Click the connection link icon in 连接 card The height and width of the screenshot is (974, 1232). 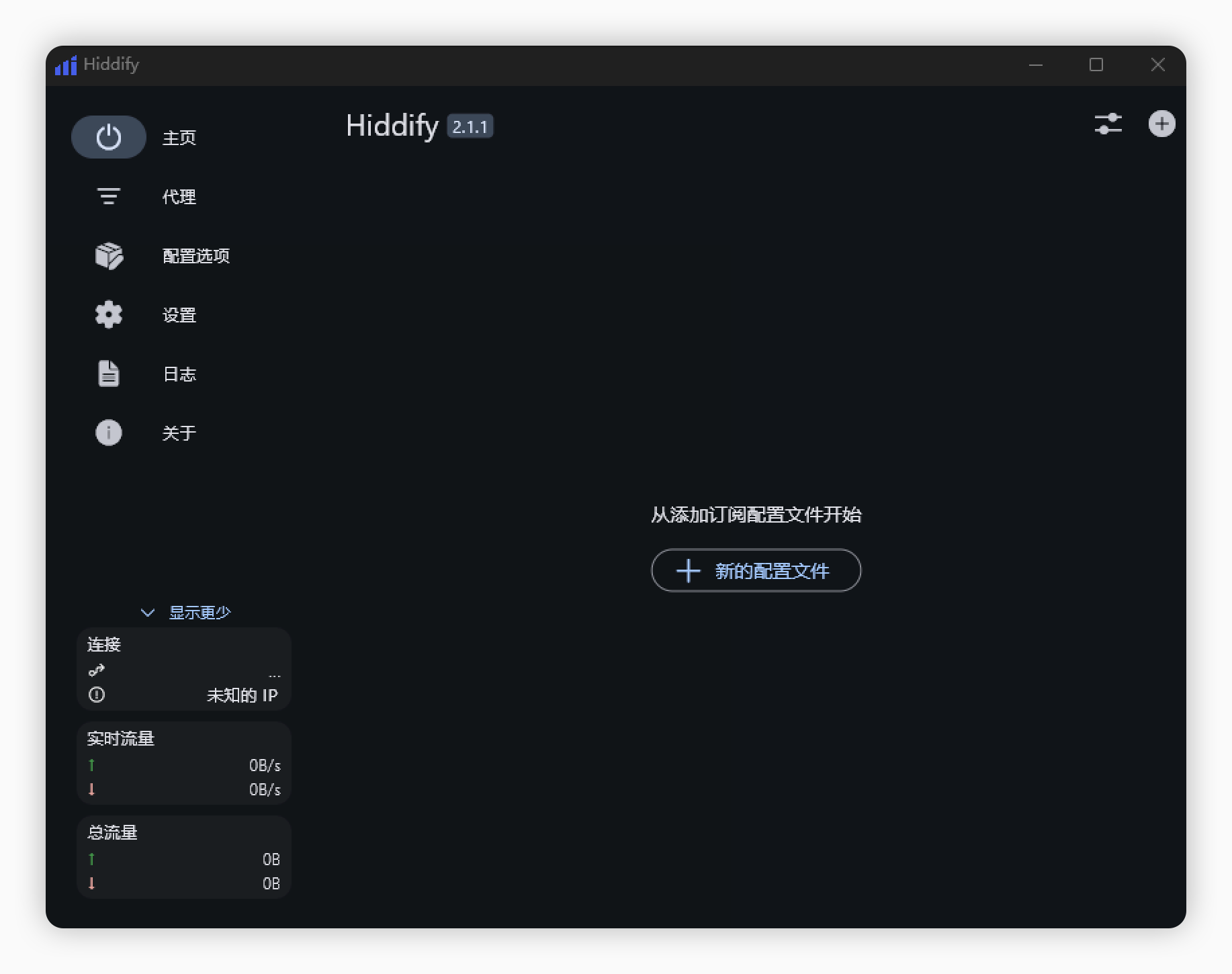point(97,670)
